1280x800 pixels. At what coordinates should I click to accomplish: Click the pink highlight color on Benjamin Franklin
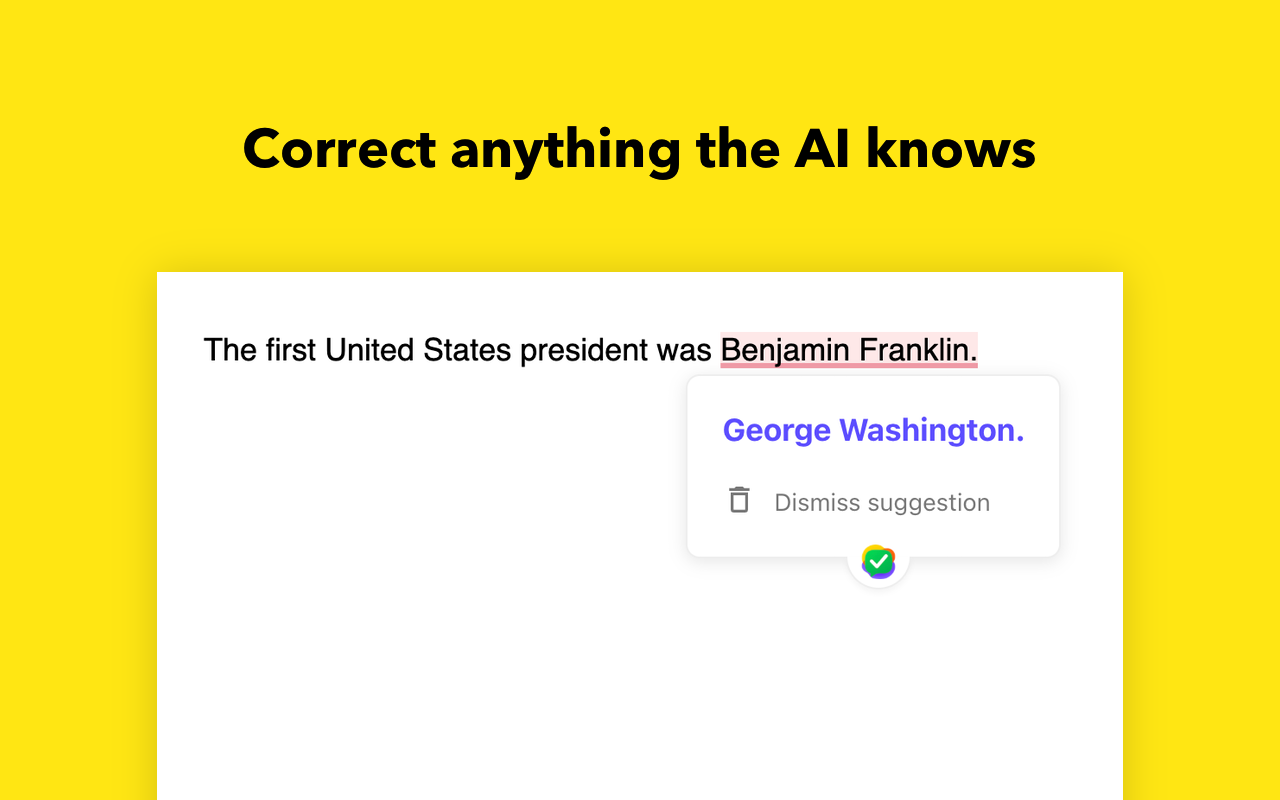pos(848,350)
